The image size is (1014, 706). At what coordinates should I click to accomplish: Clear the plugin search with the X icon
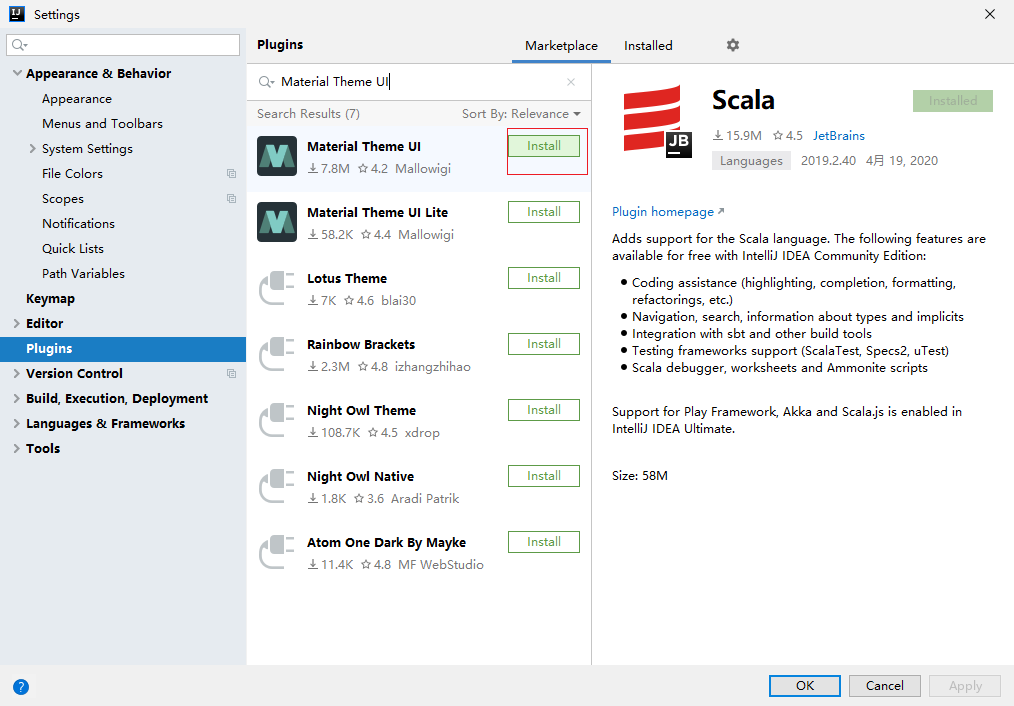[570, 82]
